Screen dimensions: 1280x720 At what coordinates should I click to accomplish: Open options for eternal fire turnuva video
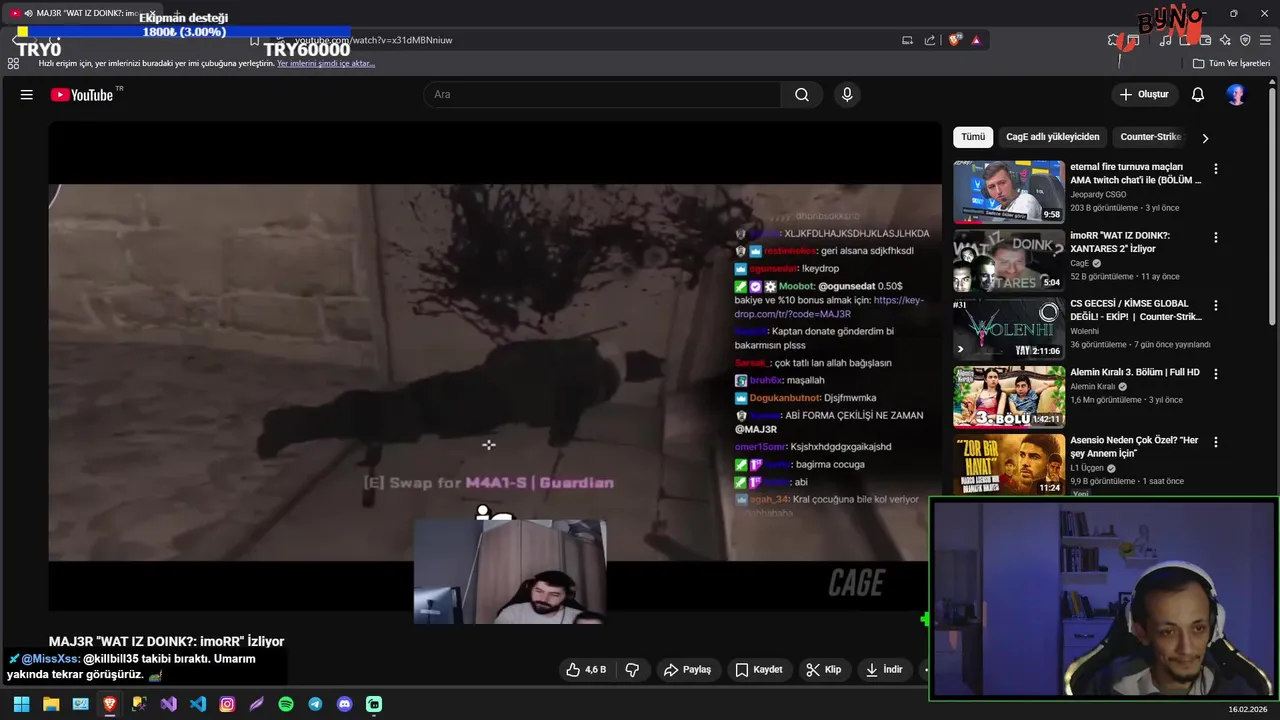1216,170
